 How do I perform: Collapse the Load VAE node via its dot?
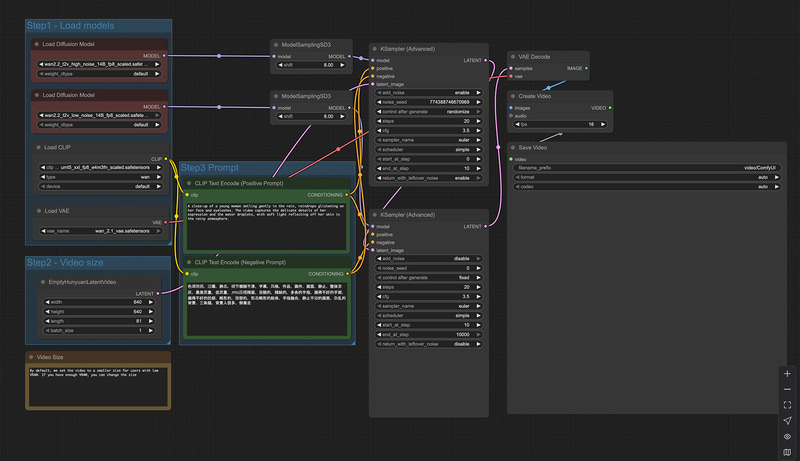[38, 211]
